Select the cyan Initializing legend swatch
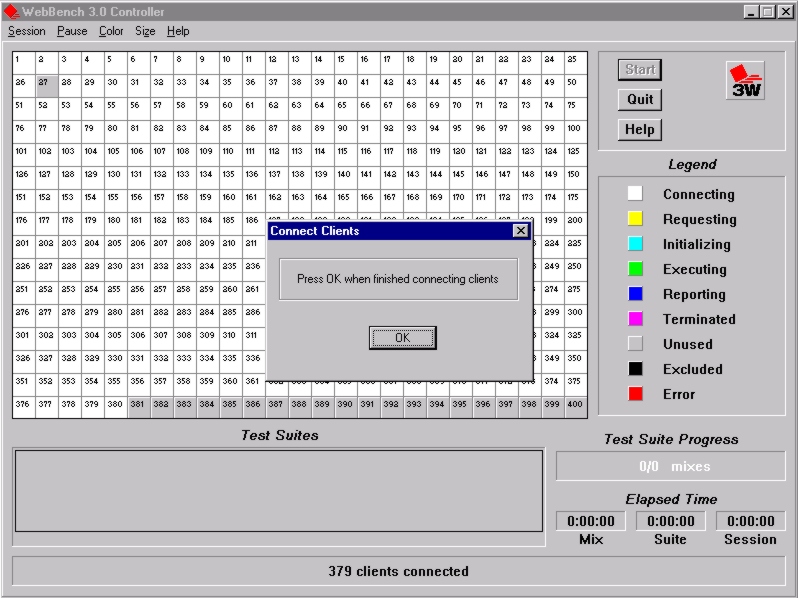This screenshot has width=798, height=598. click(634, 244)
